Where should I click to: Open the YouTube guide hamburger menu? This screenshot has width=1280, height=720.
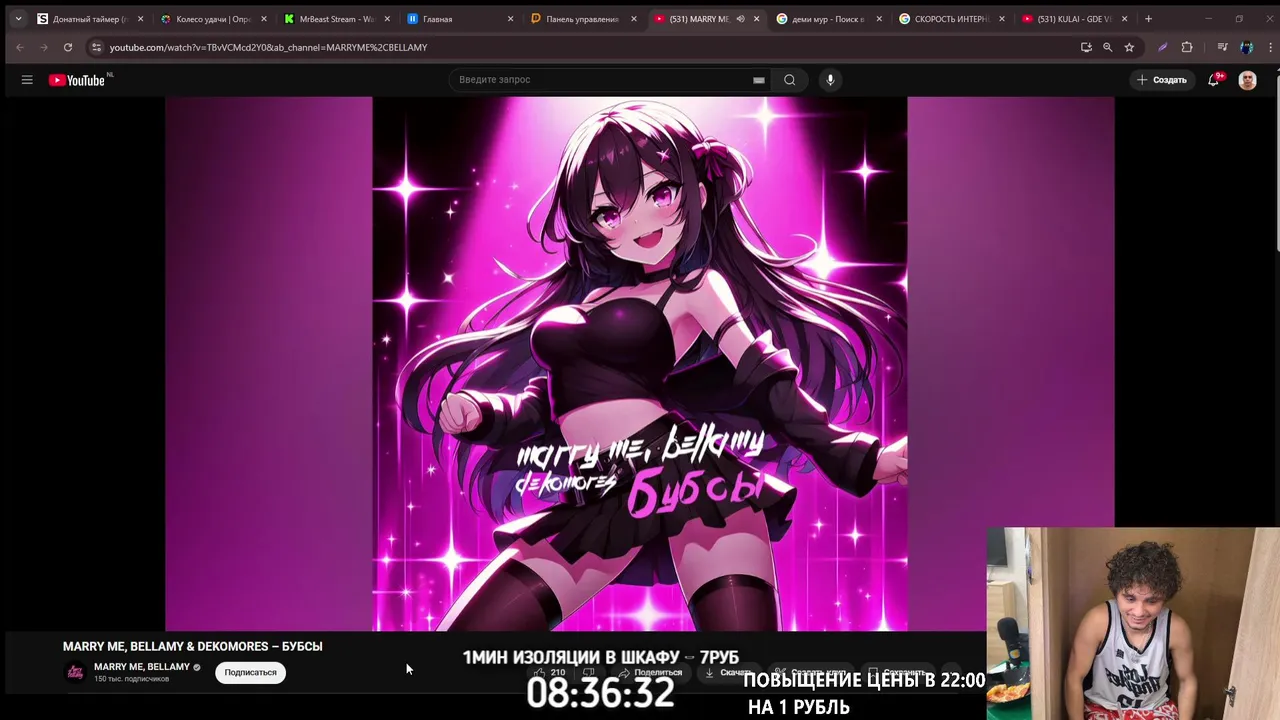(x=27, y=80)
